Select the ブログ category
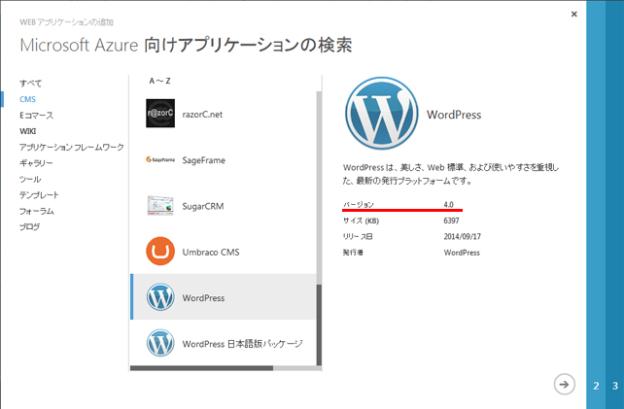This screenshot has height=409, width=624. coord(30,227)
